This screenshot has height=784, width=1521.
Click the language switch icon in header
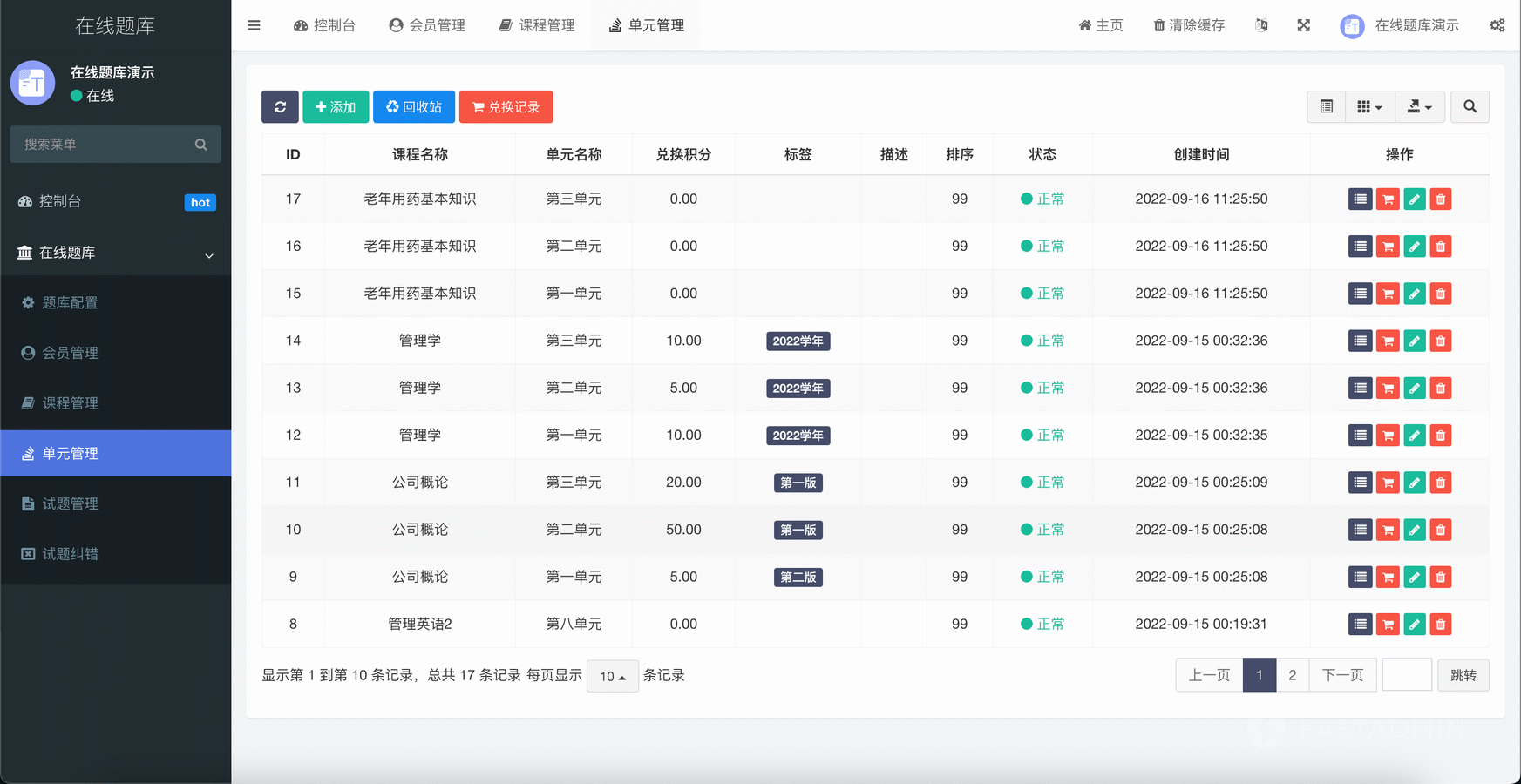pos(1261,25)
